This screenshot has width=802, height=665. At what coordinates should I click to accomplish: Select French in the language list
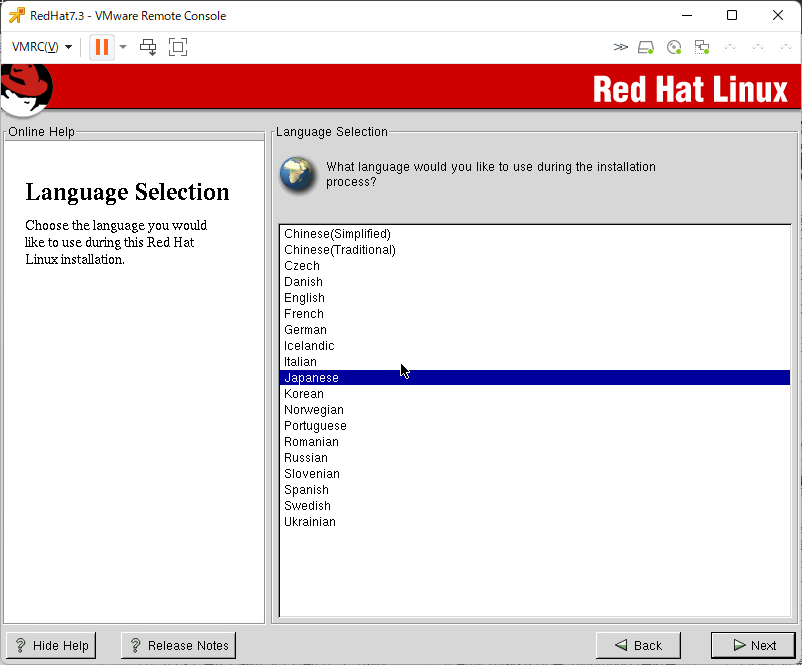tap(534, 314)
